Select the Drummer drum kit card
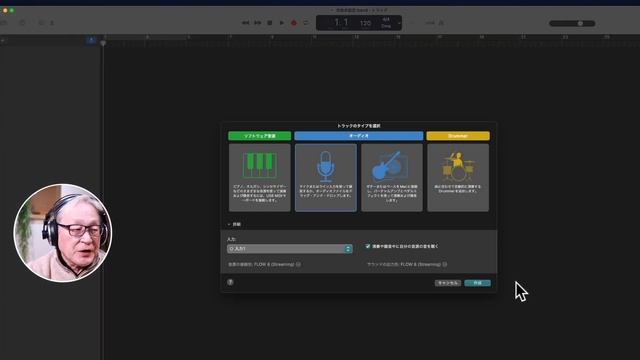Viewport: 640px width, 360px height. pyautogui.click(x=458, y=178)
